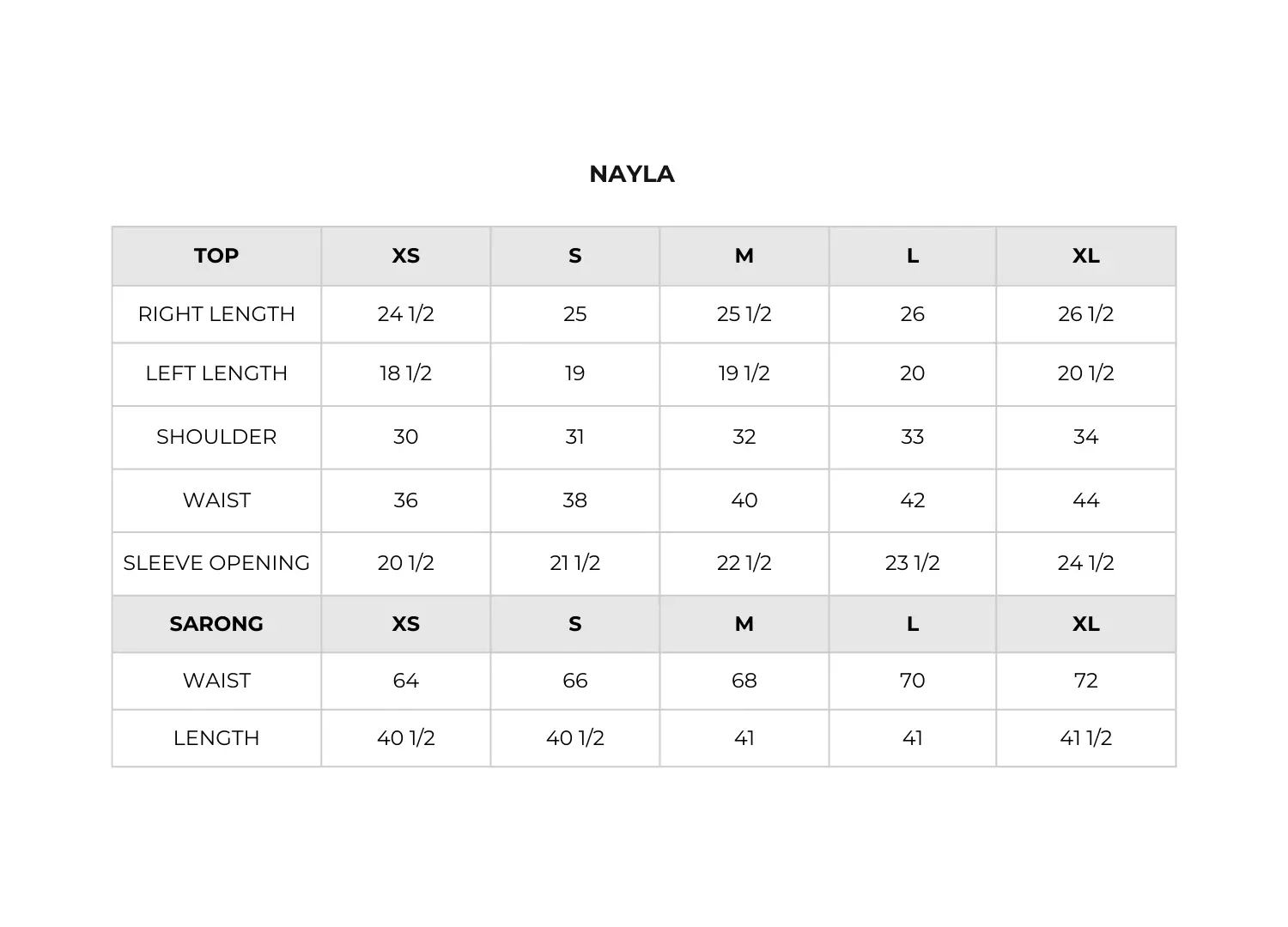Select the RIGHT LENGTH row label
The height and width of the screenshot is (927, 1288).
coord(216,314)
